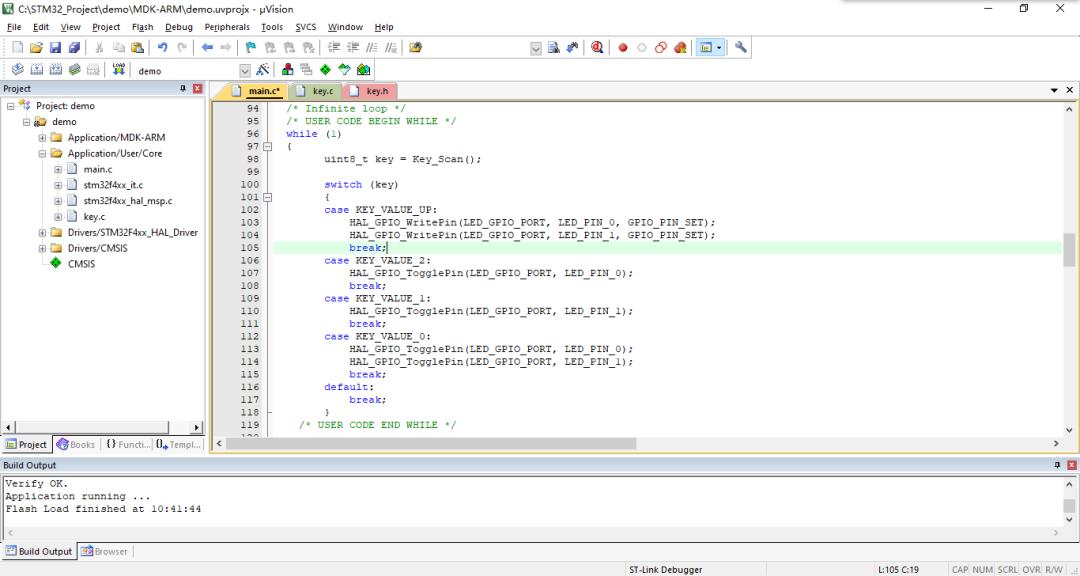Screen dimensions: 1080x576
Task: Open Options for Target magic wand icon
Action: (x=262, y=70)
